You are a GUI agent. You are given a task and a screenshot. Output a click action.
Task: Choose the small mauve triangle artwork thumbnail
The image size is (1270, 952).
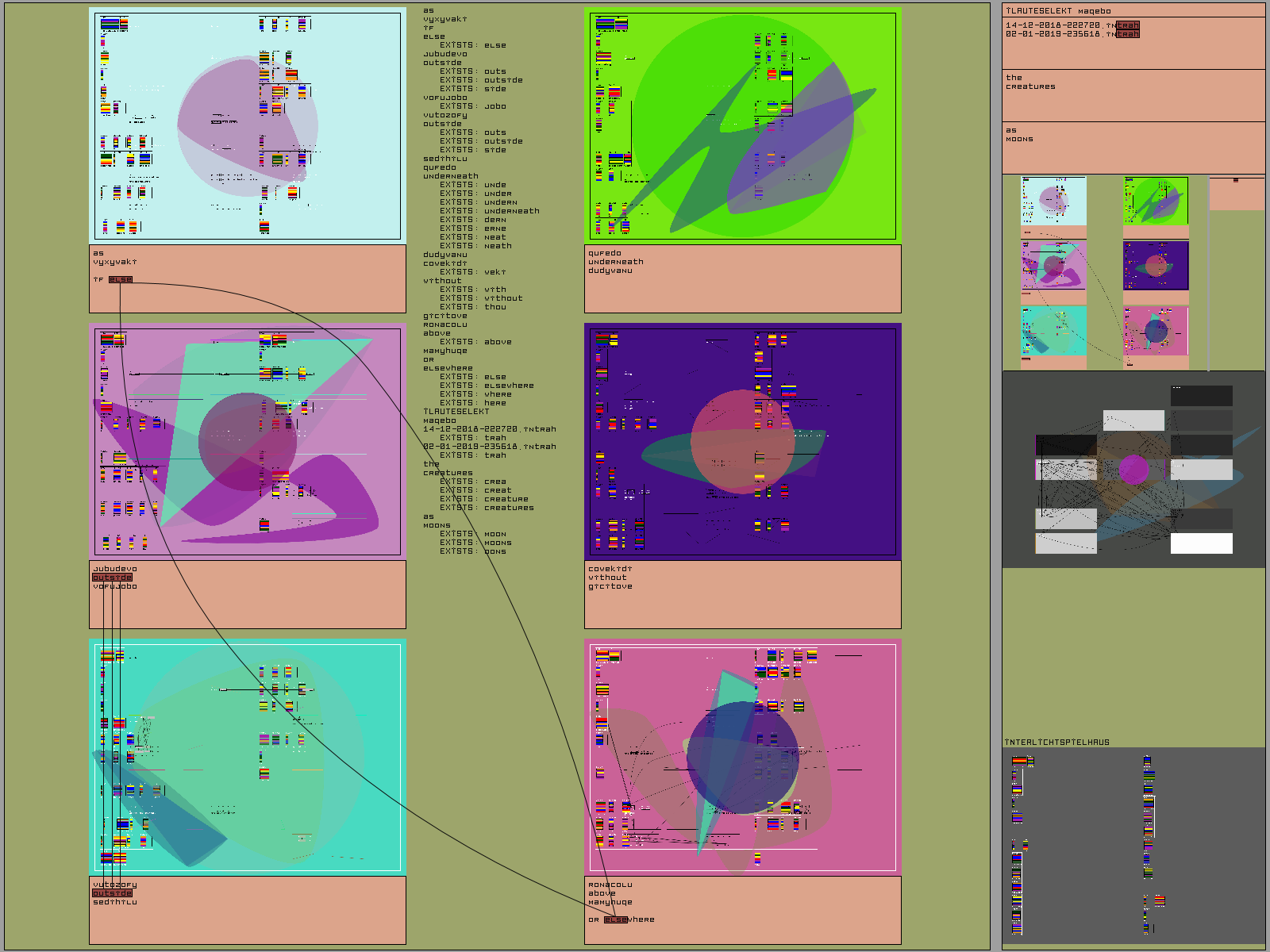[1053, 266]
